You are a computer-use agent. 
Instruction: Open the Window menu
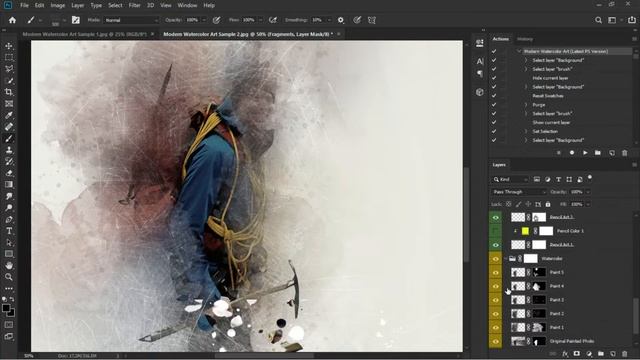tap(187, 5)
